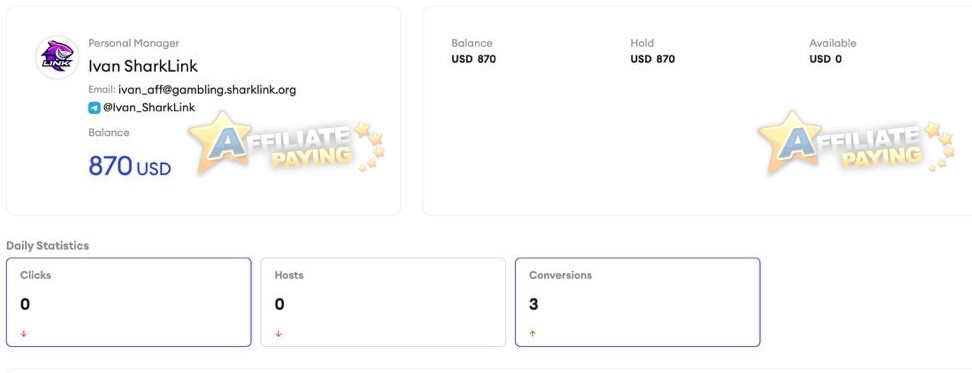Click the Affiliate Paying star logo in manager card
The height and width of the screenshot is (373, 972).
point(286,143)
